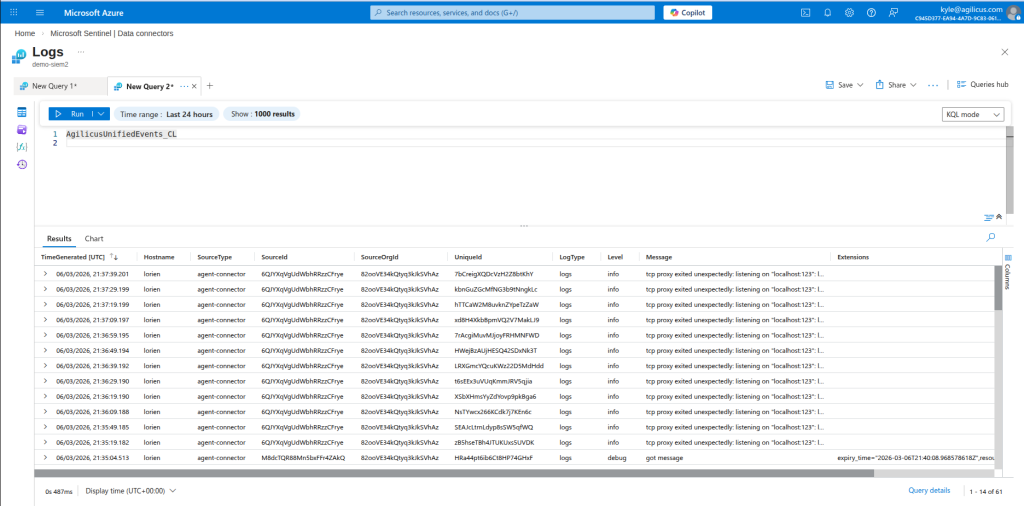Run the query

pos(71,114)
